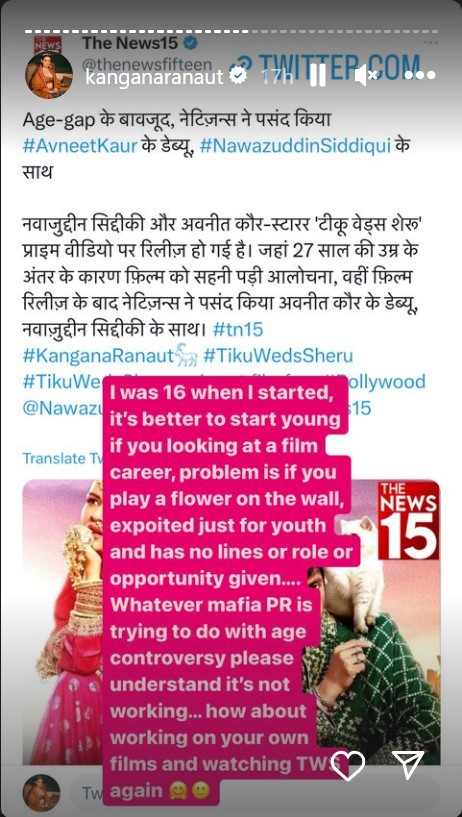
Task: Click the Translate Tweet link
Action: tap(63, 458)
